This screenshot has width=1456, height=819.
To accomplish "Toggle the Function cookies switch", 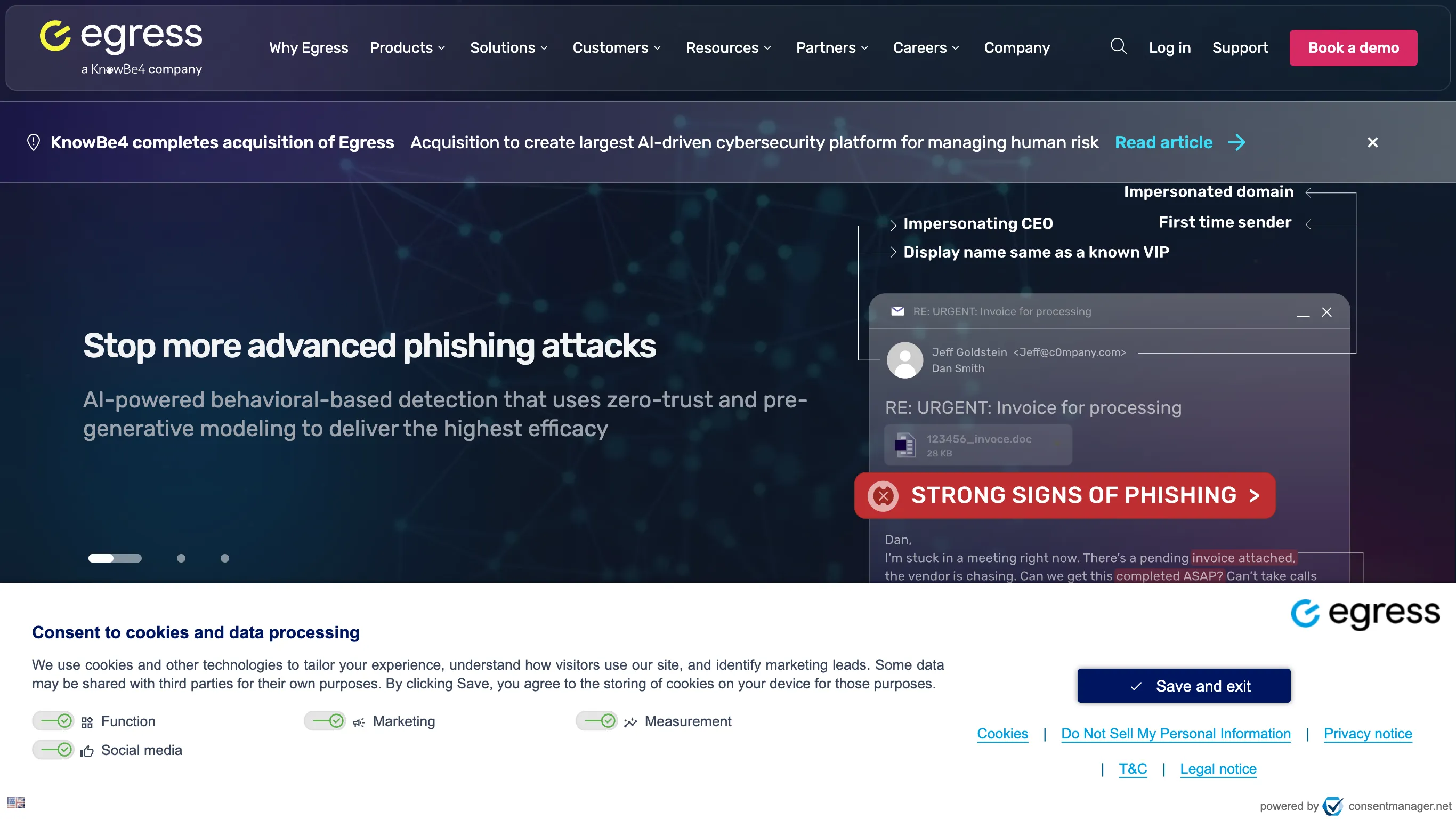I will 53,720.
